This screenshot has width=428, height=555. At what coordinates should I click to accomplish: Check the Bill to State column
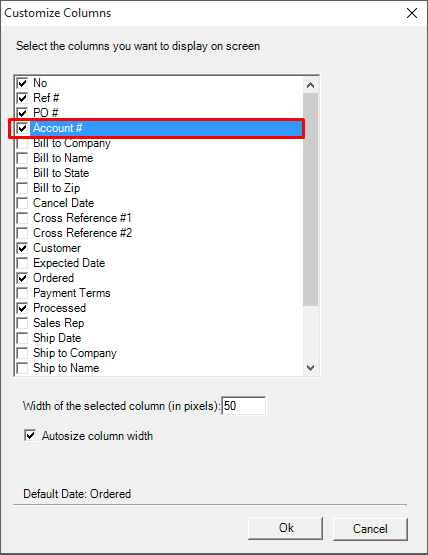pos(22,173)
